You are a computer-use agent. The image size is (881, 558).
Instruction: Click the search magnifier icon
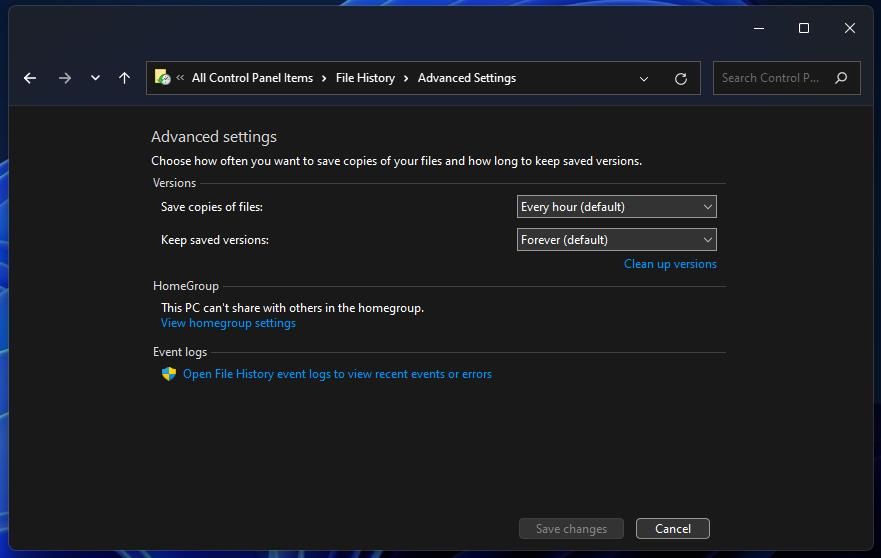pyautogui.click(x=841, y=78)
